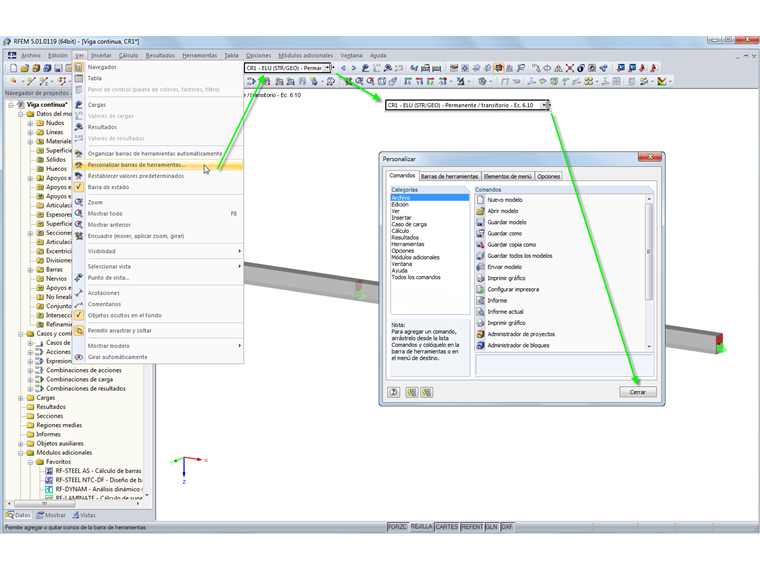The width and height of the screenshot is (760, 570).
Task: Toggle FORZC status bar mode
Action: tap(397, 527)
